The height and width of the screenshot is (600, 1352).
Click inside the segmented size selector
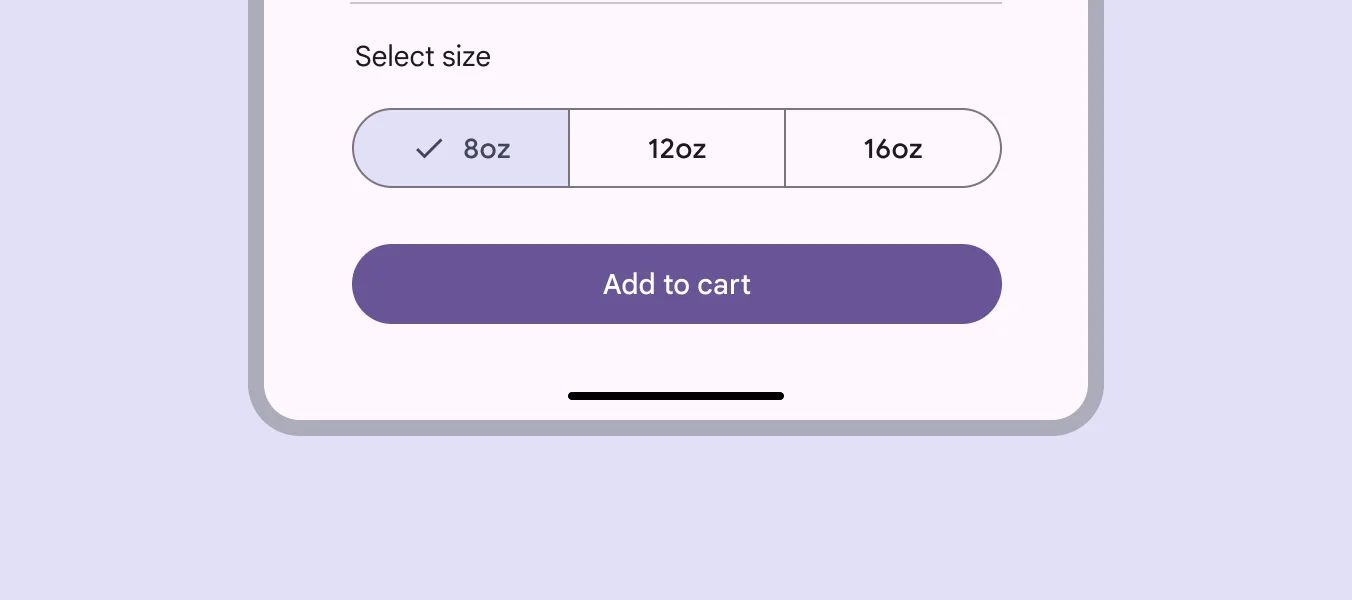(677, 148)
